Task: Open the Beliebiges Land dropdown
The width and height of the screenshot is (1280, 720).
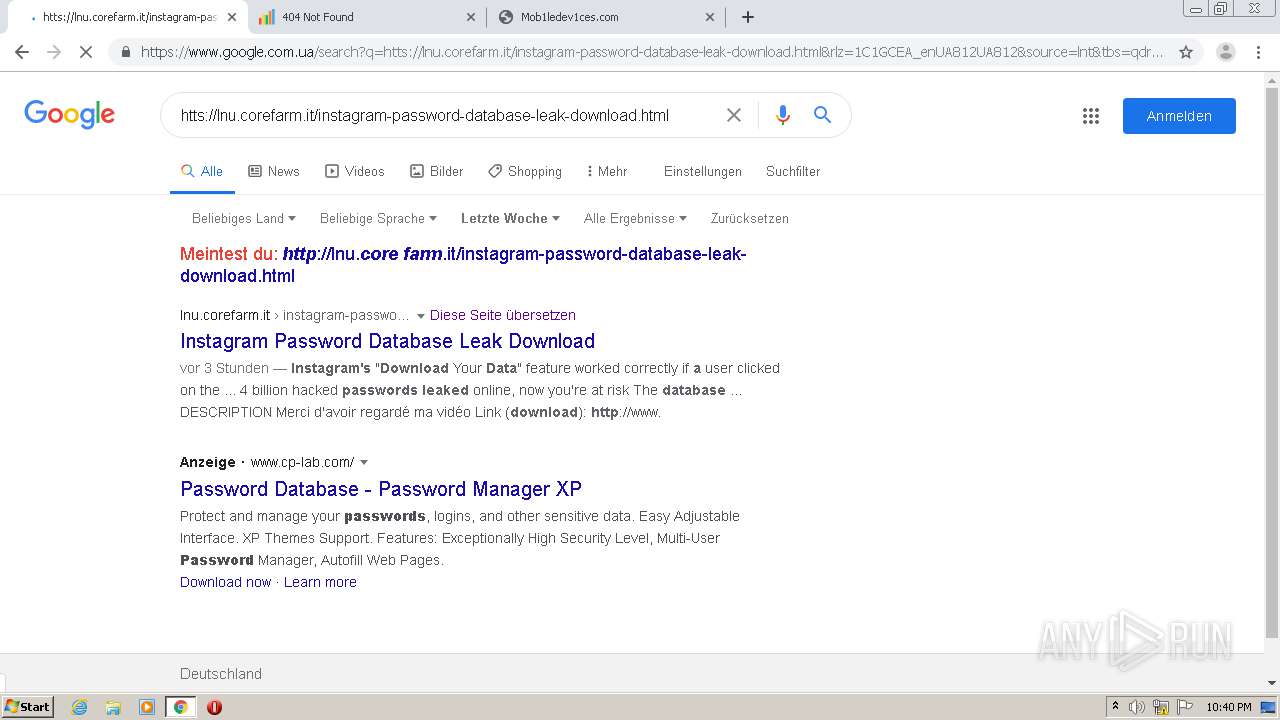Action: pos(244,218)
